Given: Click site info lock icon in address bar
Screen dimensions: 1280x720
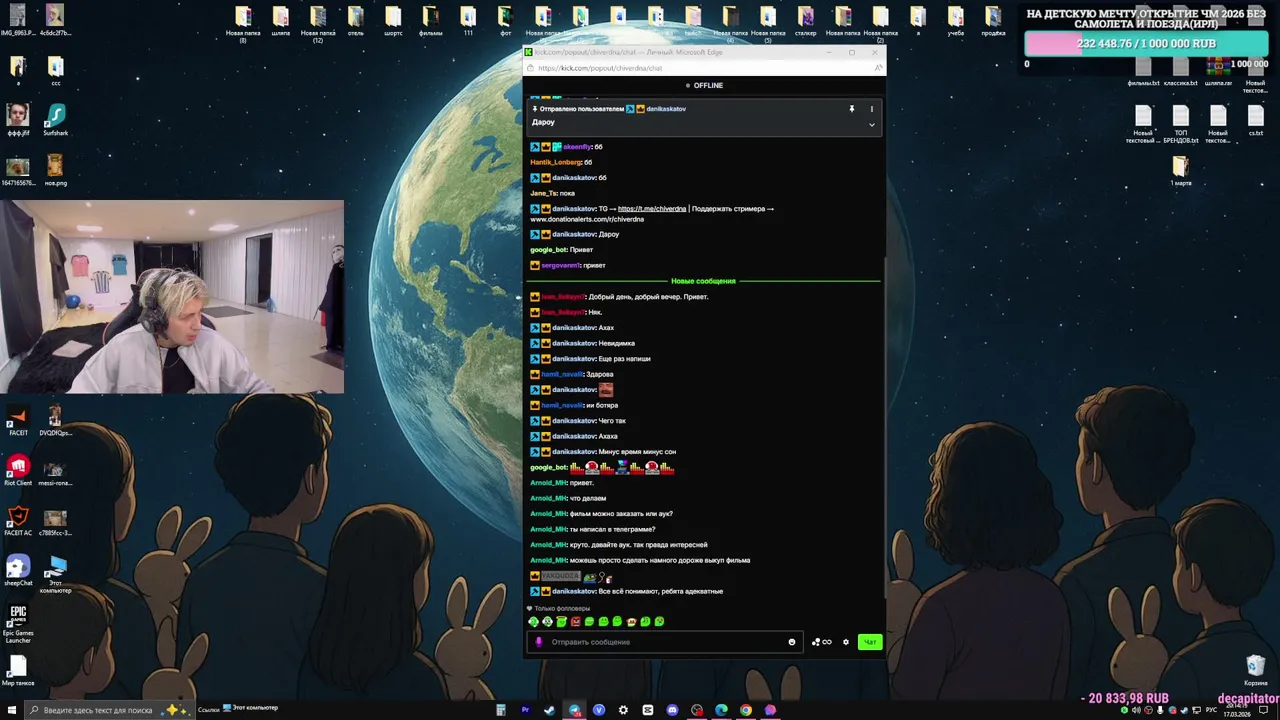Looking at the screenshot, I should [x=531, y=68].
